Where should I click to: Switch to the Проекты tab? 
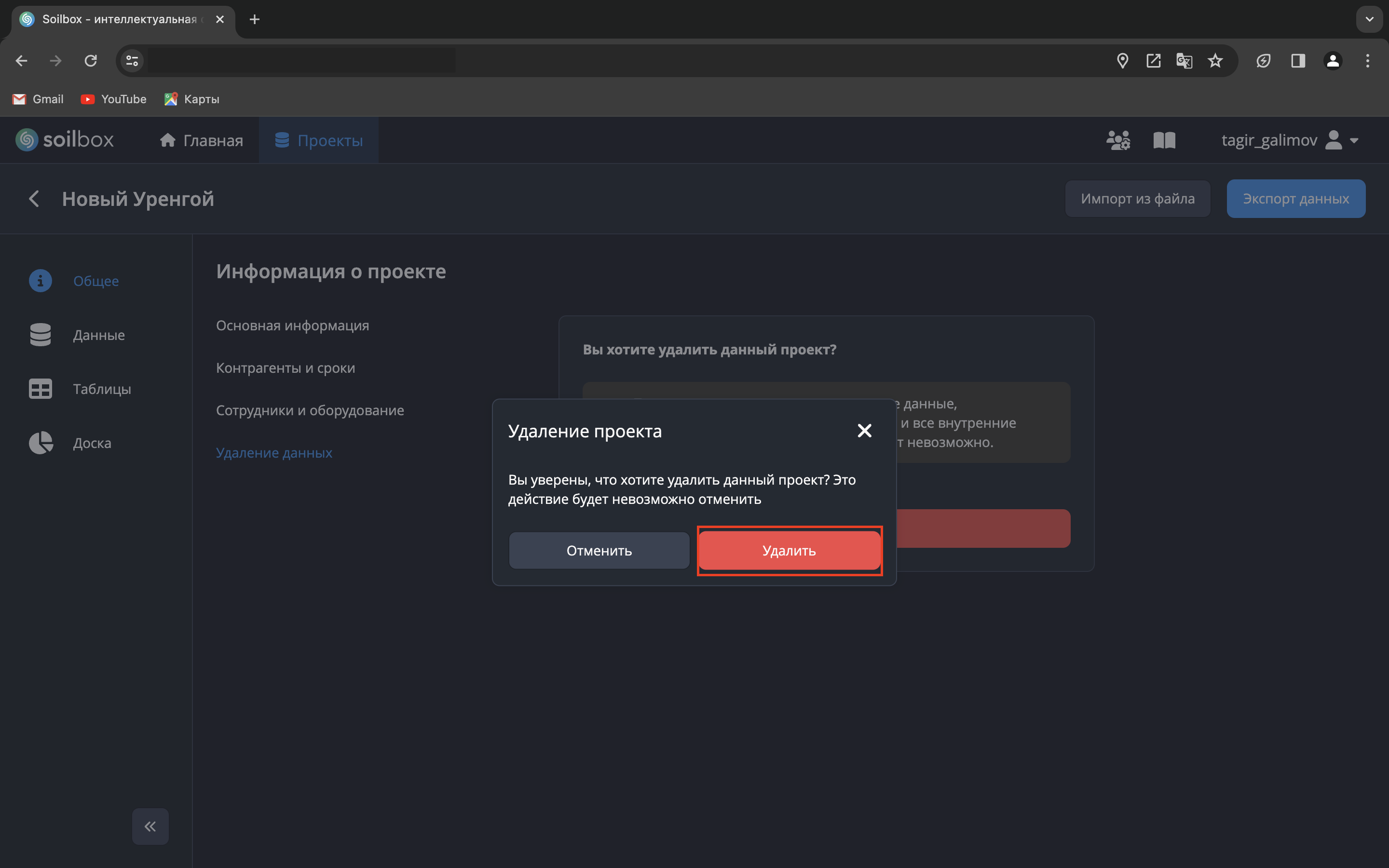coord(318,140)
